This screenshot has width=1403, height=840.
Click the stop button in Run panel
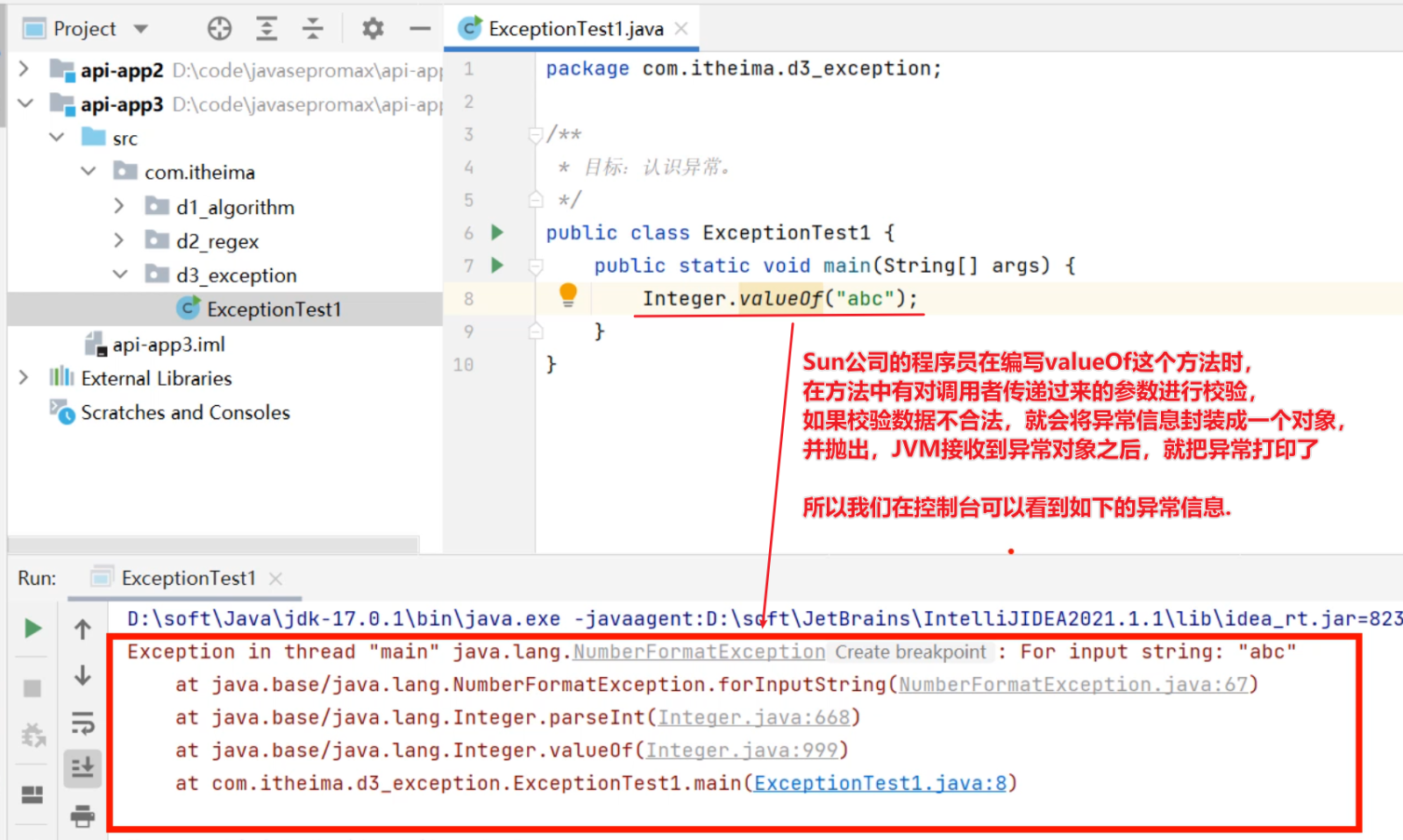coord(32,688)
